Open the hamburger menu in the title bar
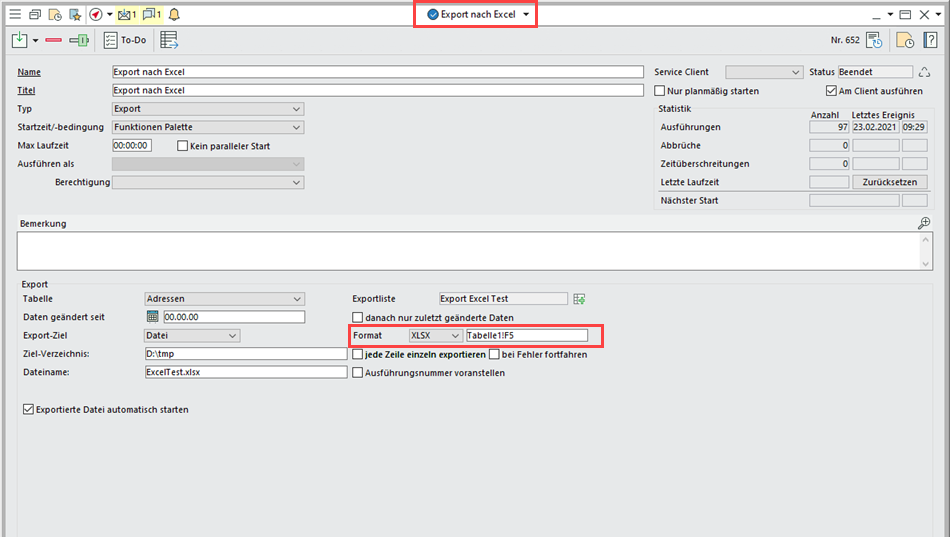 14,14
